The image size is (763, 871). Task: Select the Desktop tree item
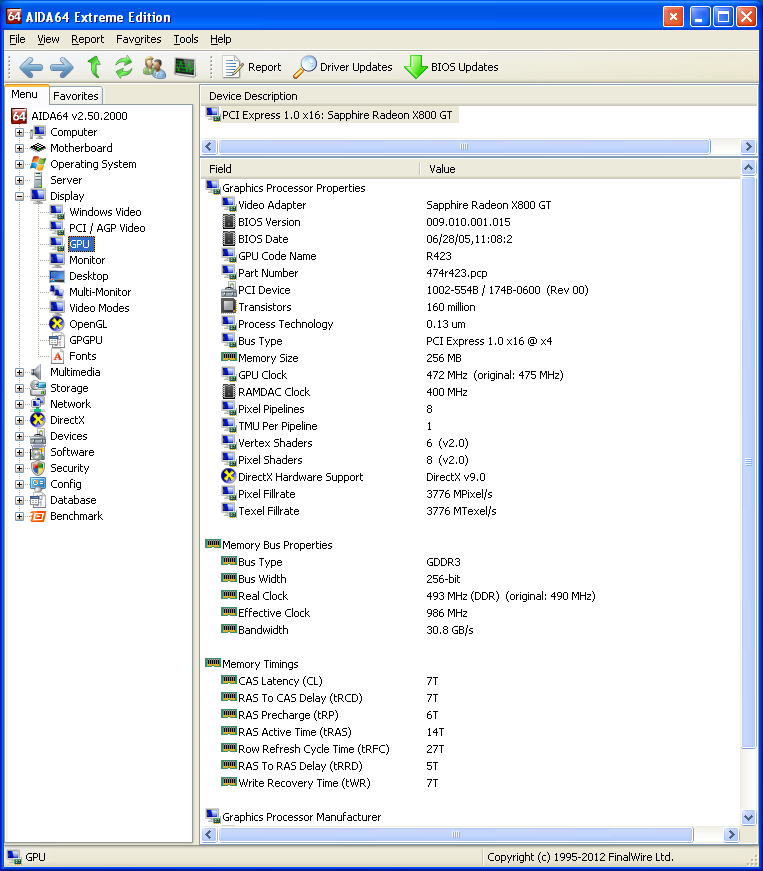88,276
